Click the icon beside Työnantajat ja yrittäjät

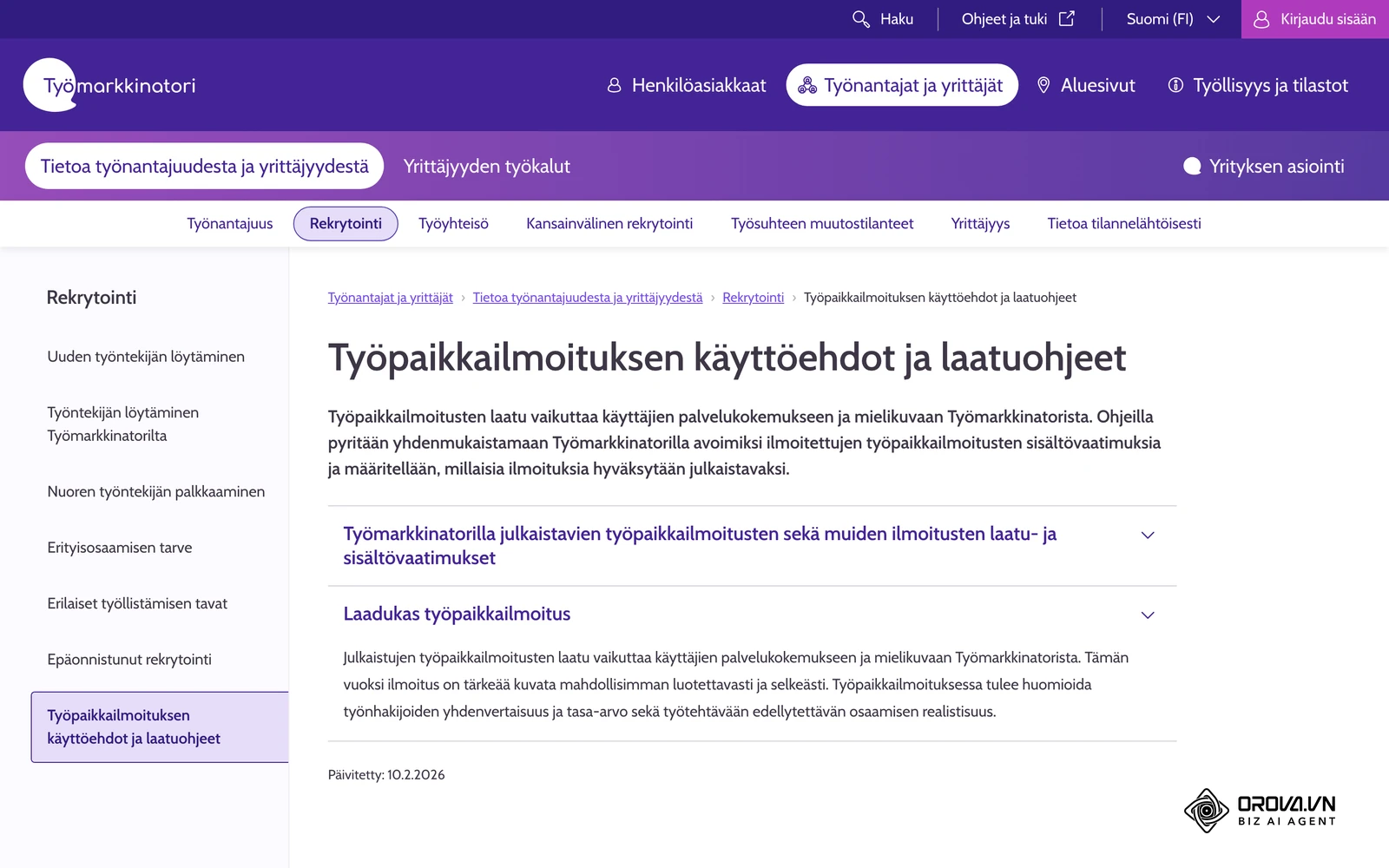pos(807,85)
